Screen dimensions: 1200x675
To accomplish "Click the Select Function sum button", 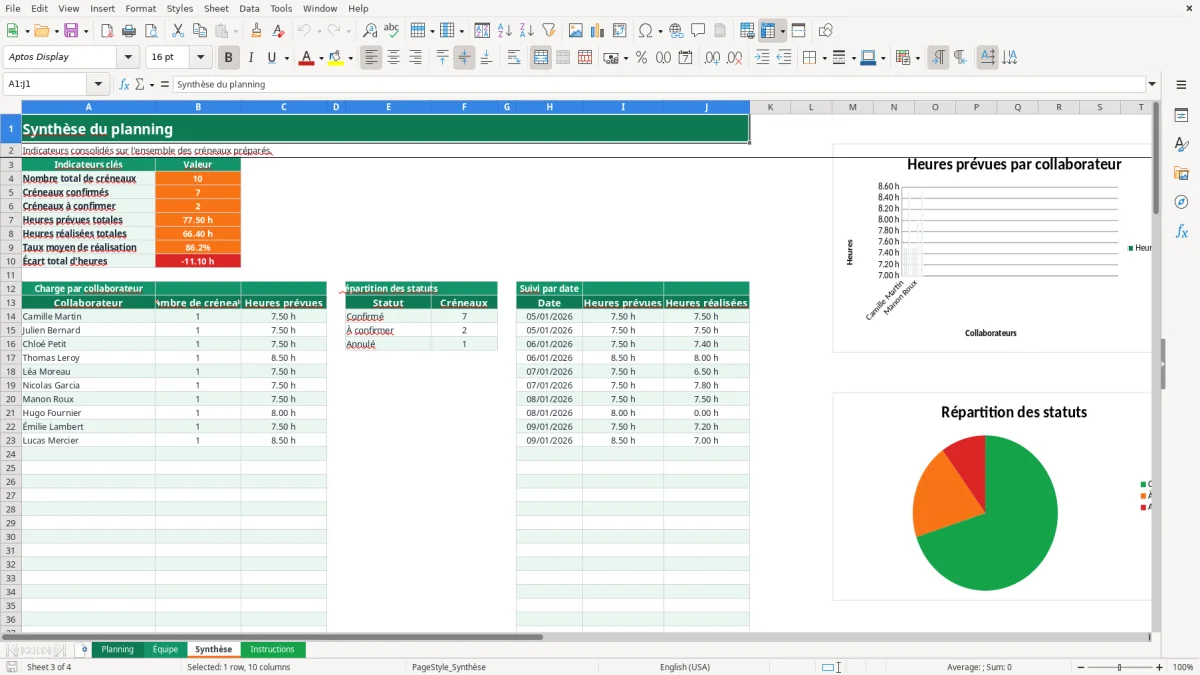I will pyautogui.click(x=139, y=85).
